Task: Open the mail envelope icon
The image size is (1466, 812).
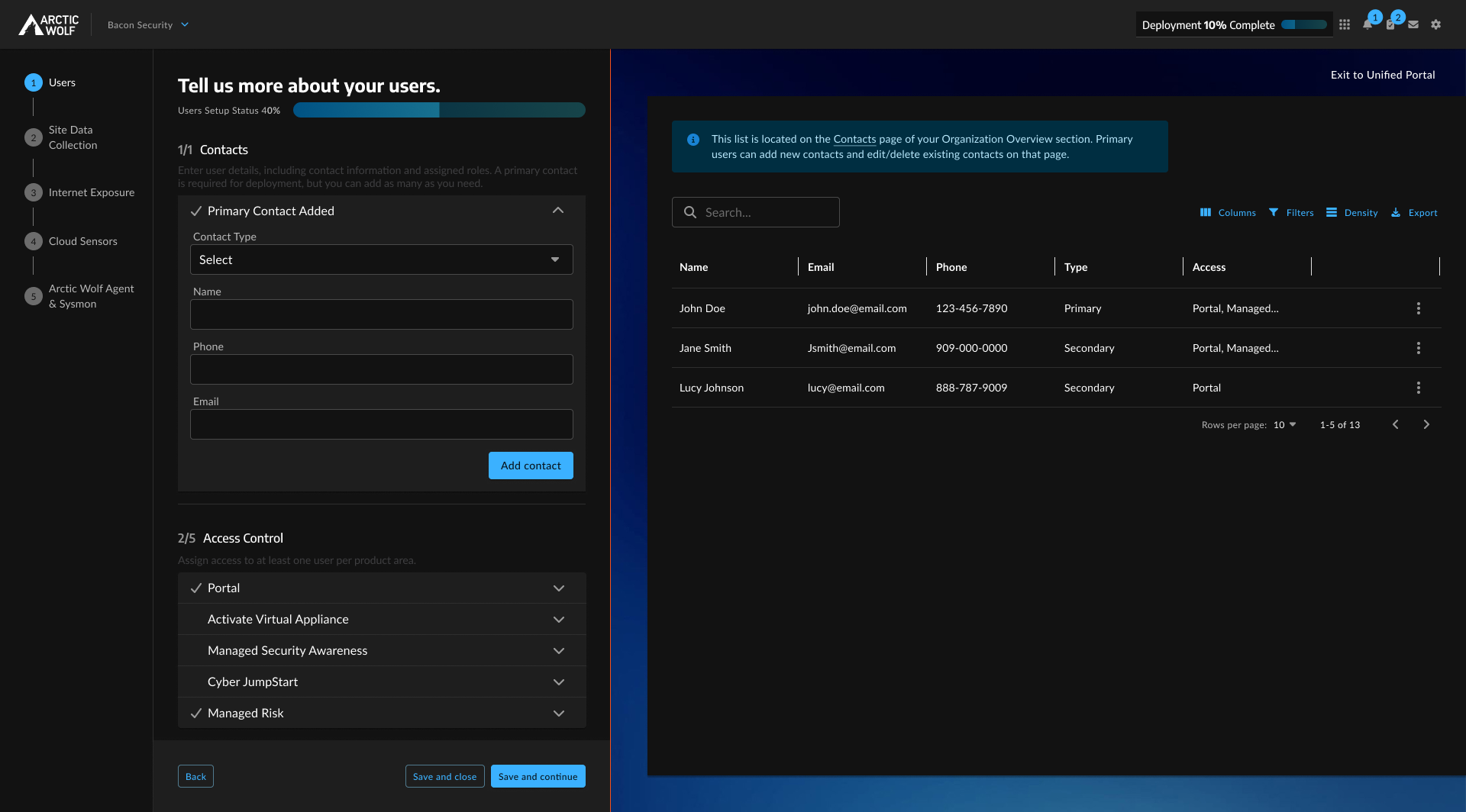Action: [x=1413, y=24]
